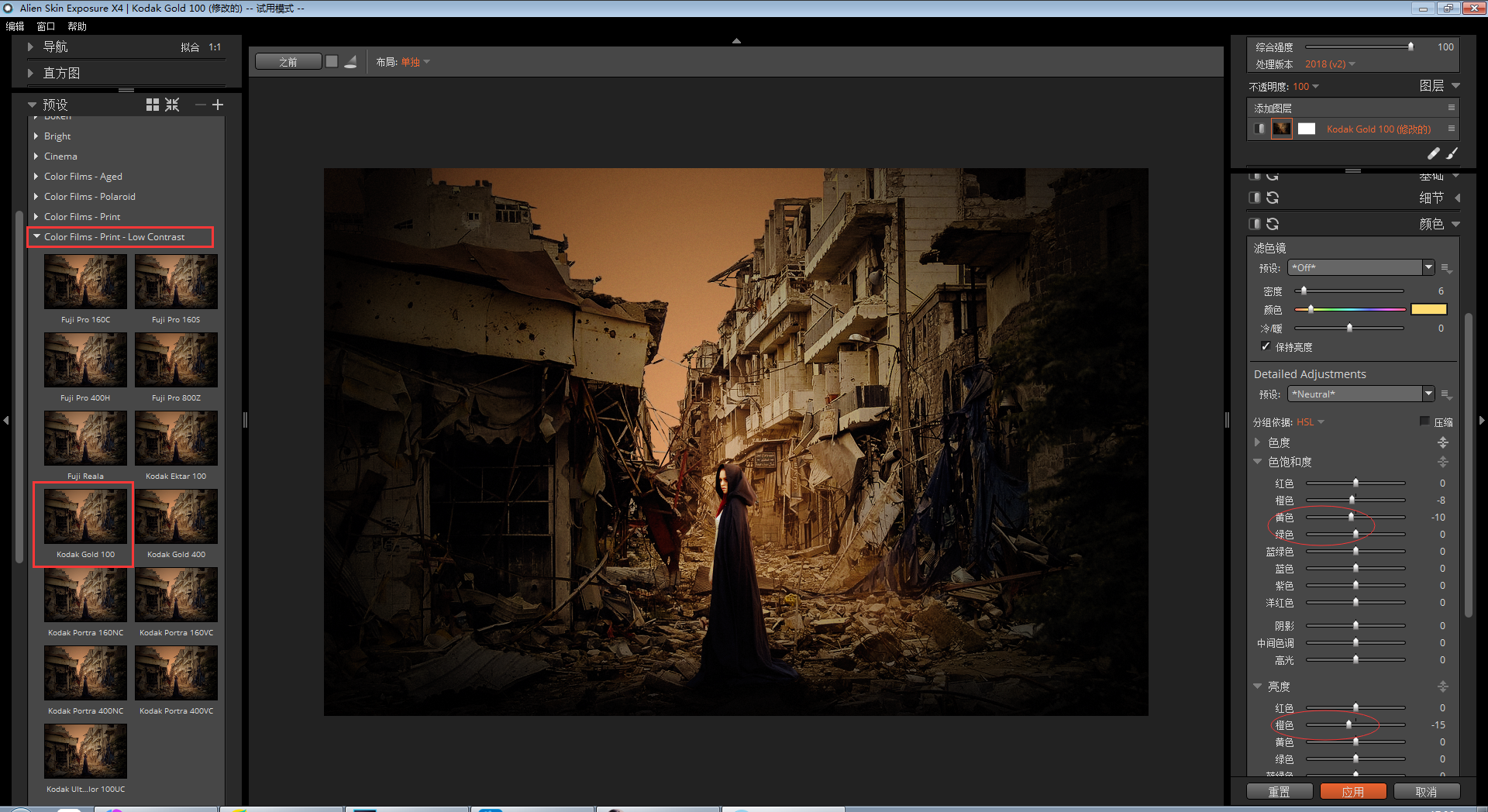The image size is (1488, 812).
Task: Reset the 细节 panel settings
Action: (x=1273, y=198)
